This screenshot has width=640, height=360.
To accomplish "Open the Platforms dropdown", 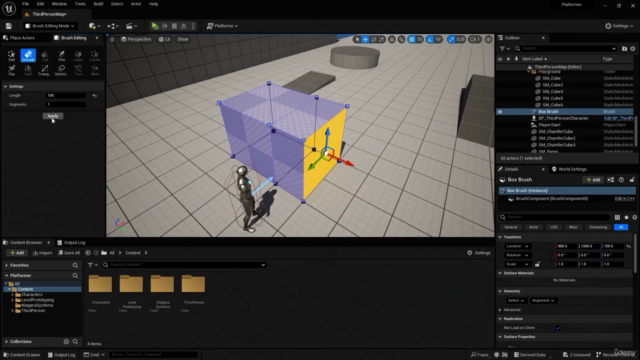I will point(222,26).
